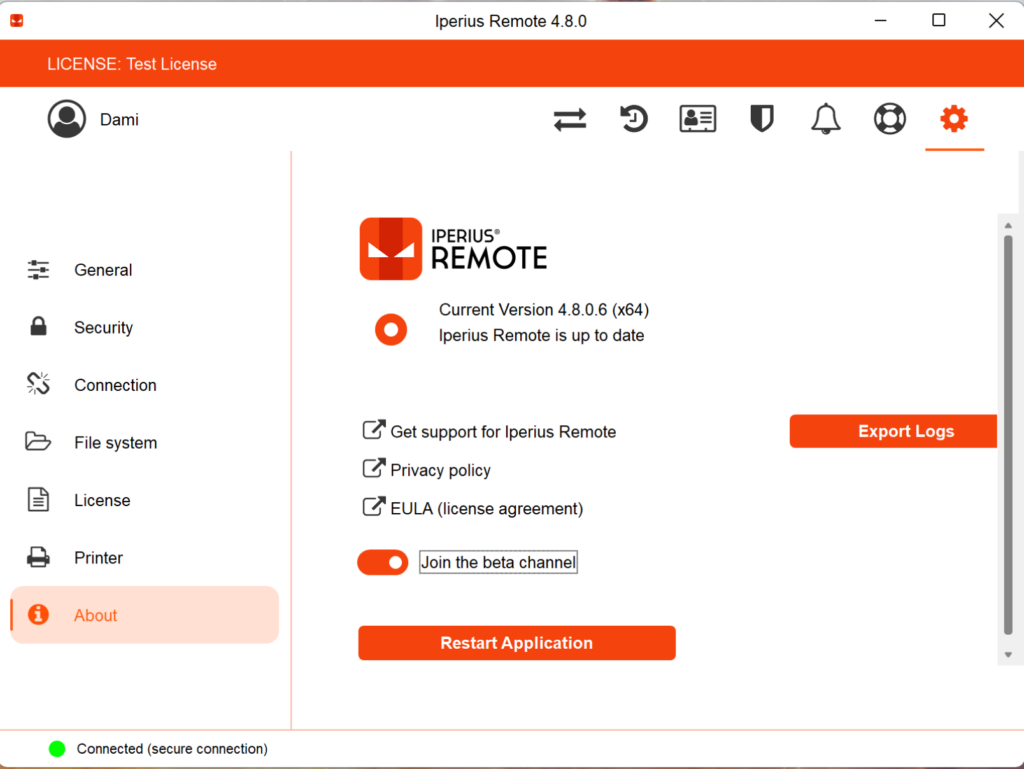Click the scrollbar up arrow
Image resolution: width=1024 pixels, height=769 pixels.
pyautogui.click(x=1008, y=226)
